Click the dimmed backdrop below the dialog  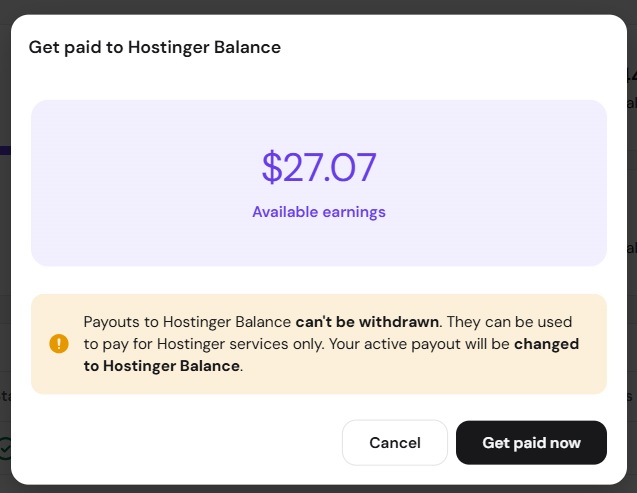pos(318,489)
